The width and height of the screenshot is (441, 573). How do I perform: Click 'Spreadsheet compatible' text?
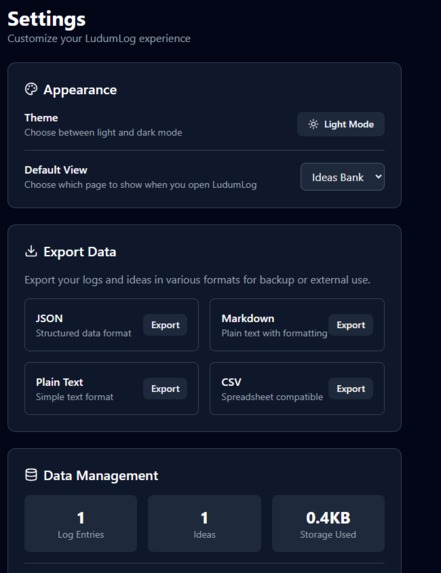(x=272, y=397)
